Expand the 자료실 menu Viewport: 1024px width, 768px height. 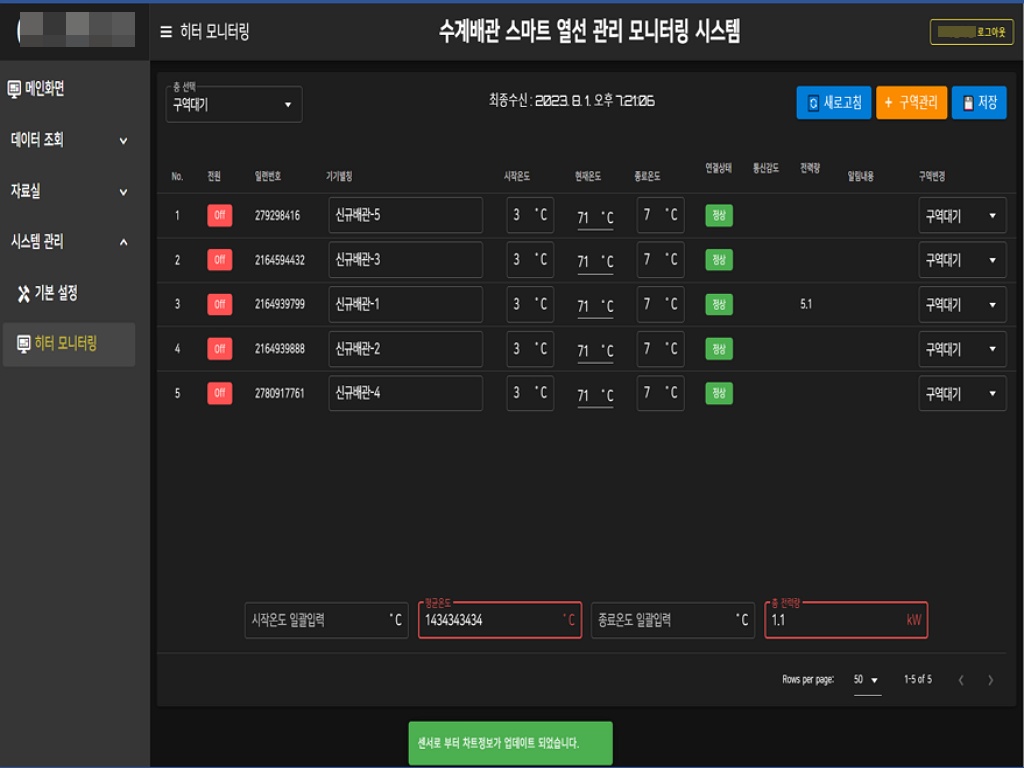click(69, 191)
